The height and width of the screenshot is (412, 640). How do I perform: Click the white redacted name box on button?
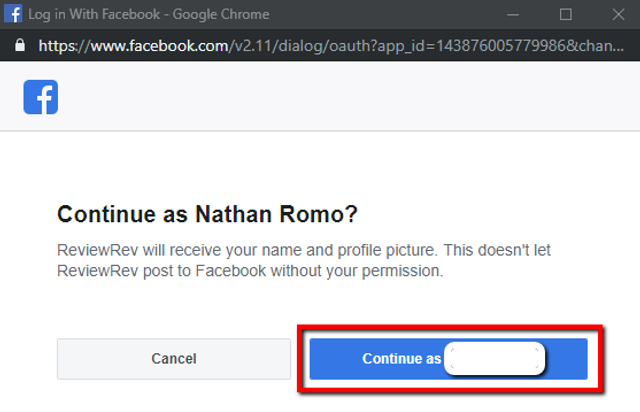(x=494, y=359)
